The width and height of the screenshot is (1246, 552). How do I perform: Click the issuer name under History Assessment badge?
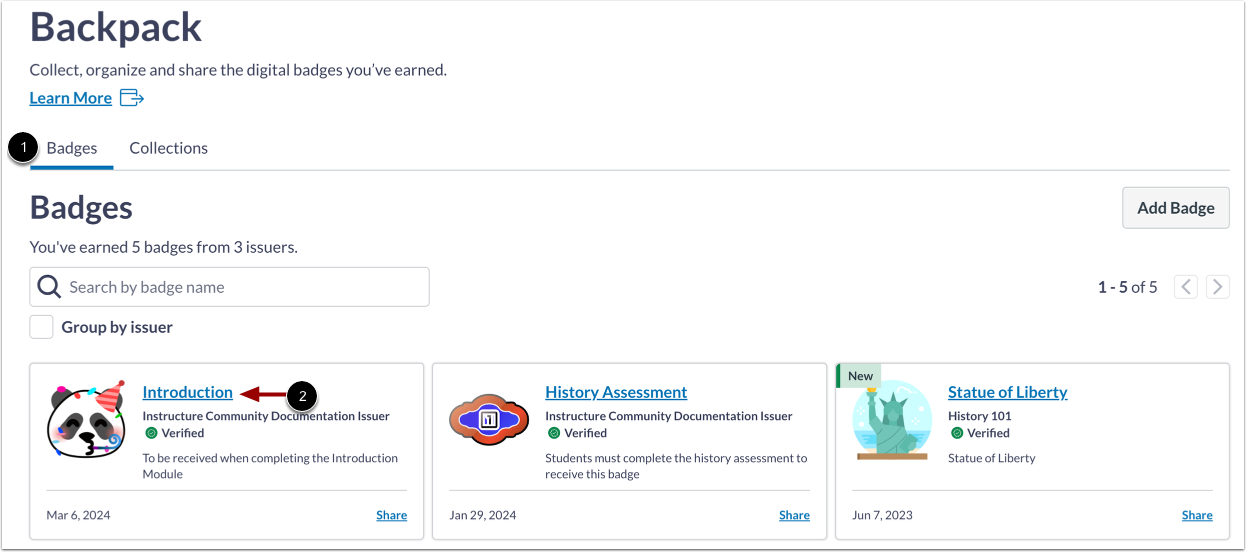coord(669,416)
